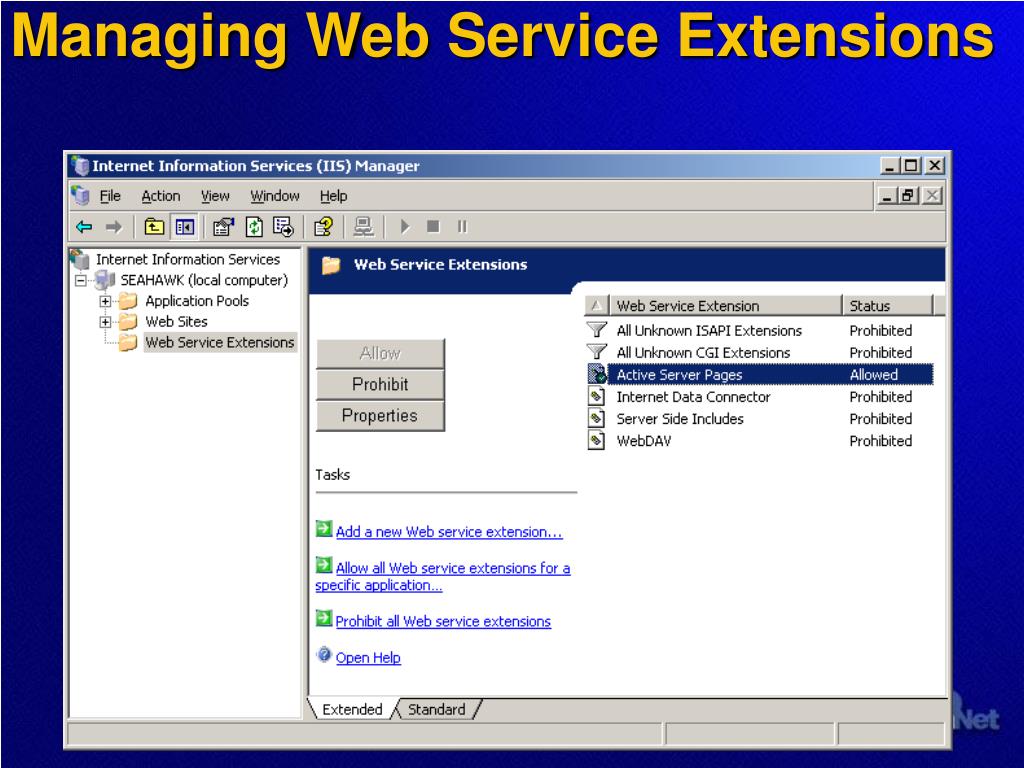
Task: Click the Connect to computer toolbar icon
Action: 364,227
